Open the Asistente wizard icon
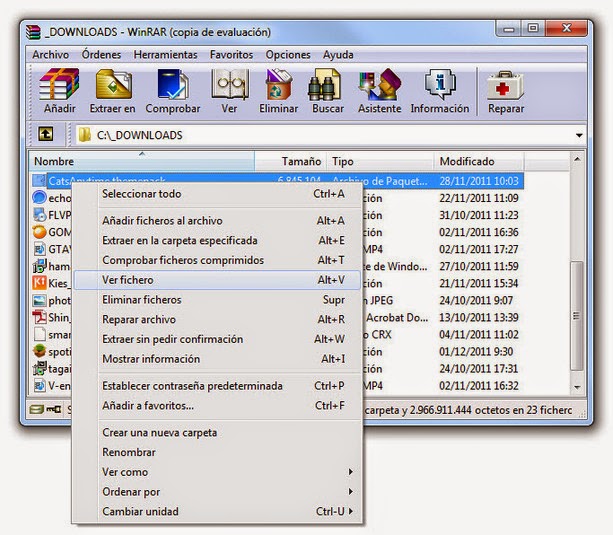Viewport: 613px width, 535px height. (379, 84)
